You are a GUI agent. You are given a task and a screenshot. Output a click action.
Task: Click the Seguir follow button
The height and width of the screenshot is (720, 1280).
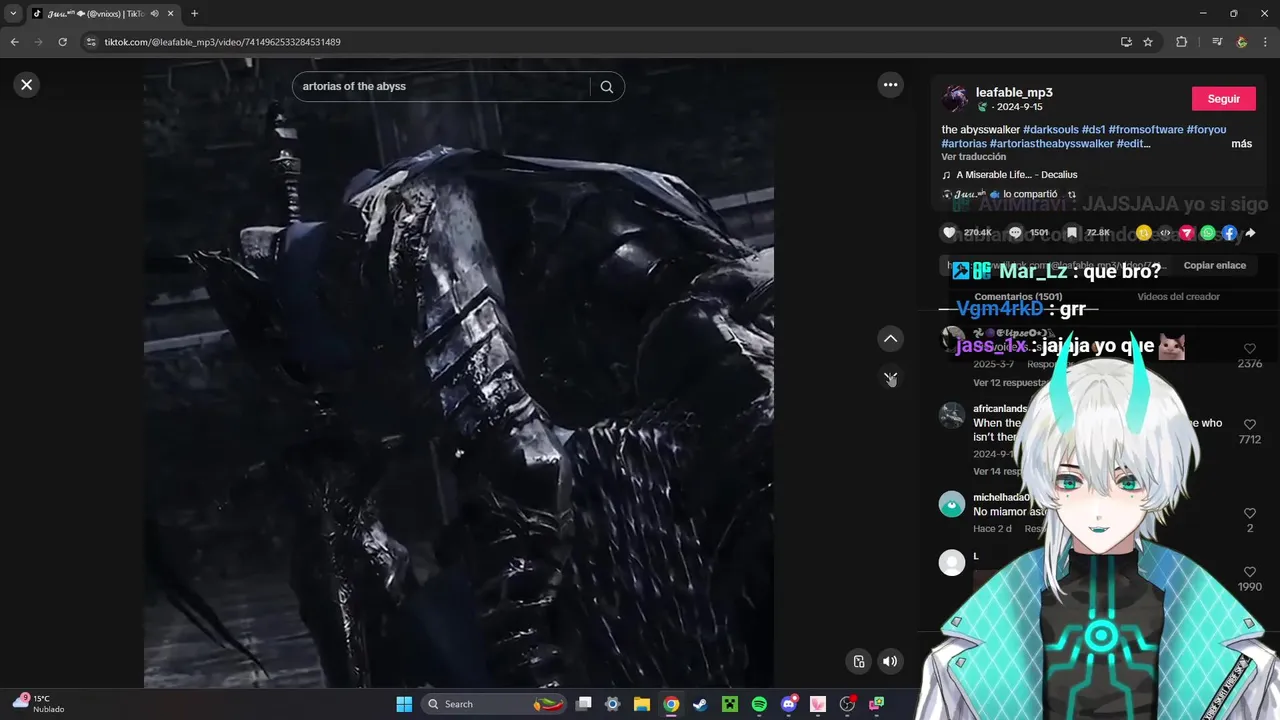click(x=1223, y=99)
